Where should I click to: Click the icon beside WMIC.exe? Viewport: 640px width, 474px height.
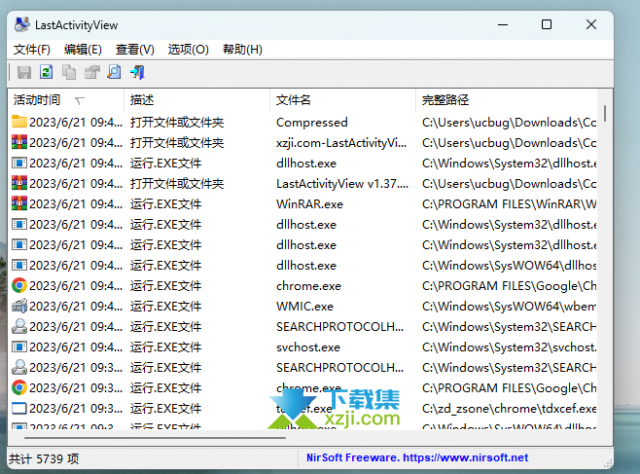point(19,306)
